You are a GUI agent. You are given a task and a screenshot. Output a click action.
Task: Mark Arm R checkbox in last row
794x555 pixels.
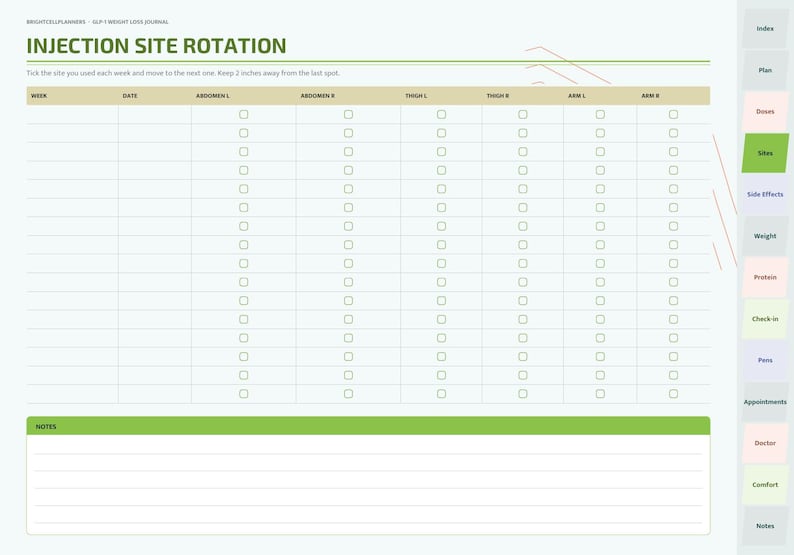click(673, 394)
